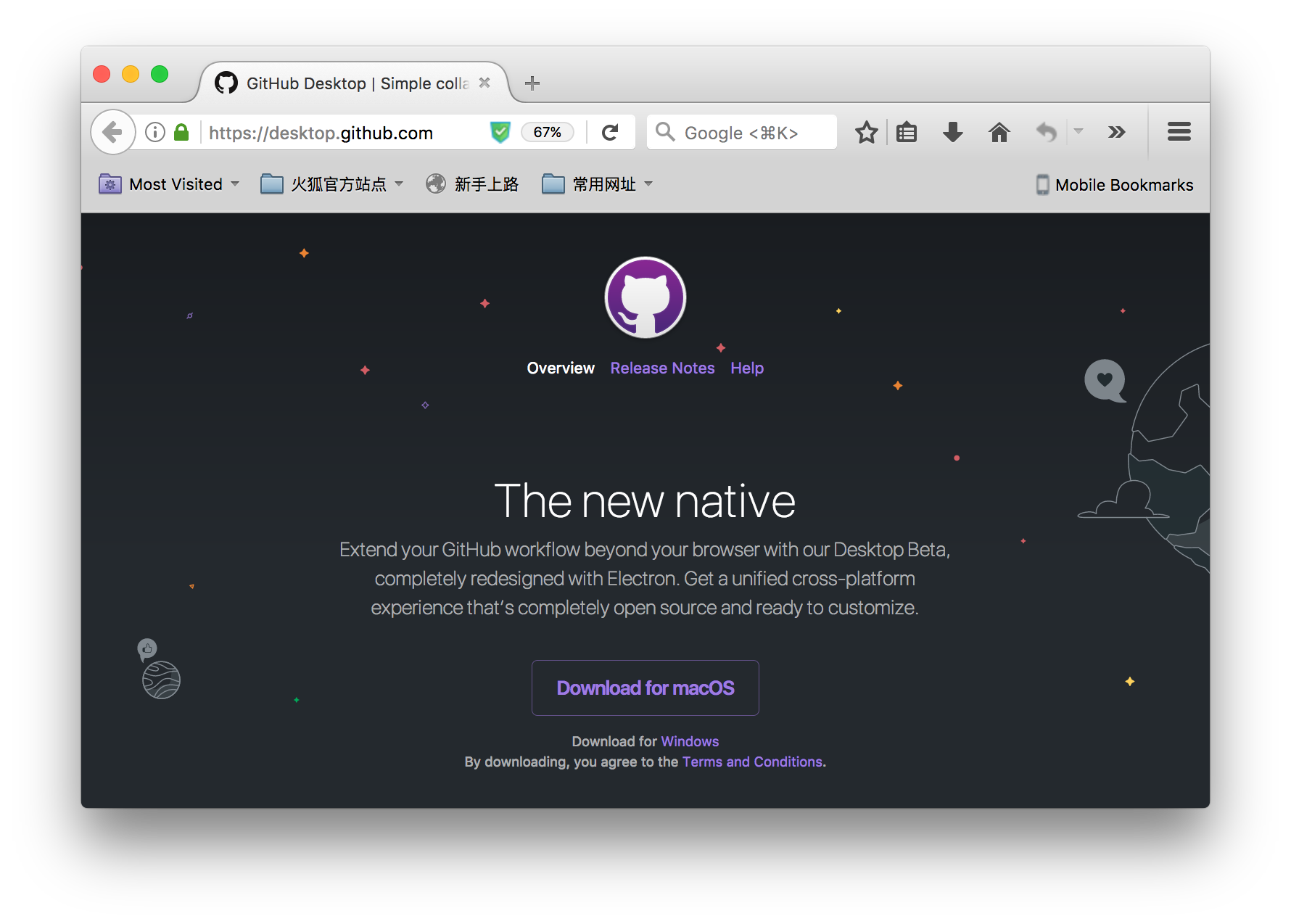The width and height of the screenshot is (1291, 924).
Task: Click the green padlock secure connection icon
Action: (181, 132)
